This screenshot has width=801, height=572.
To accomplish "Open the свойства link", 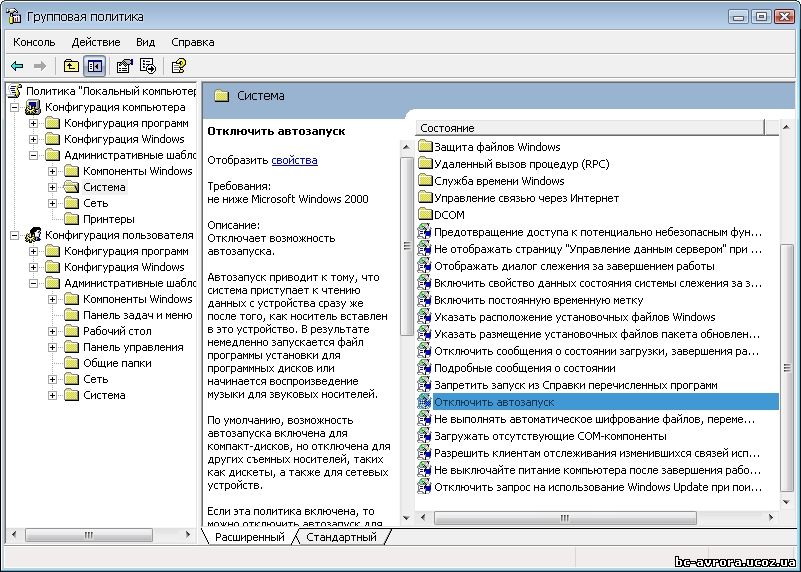I will 294,160.
